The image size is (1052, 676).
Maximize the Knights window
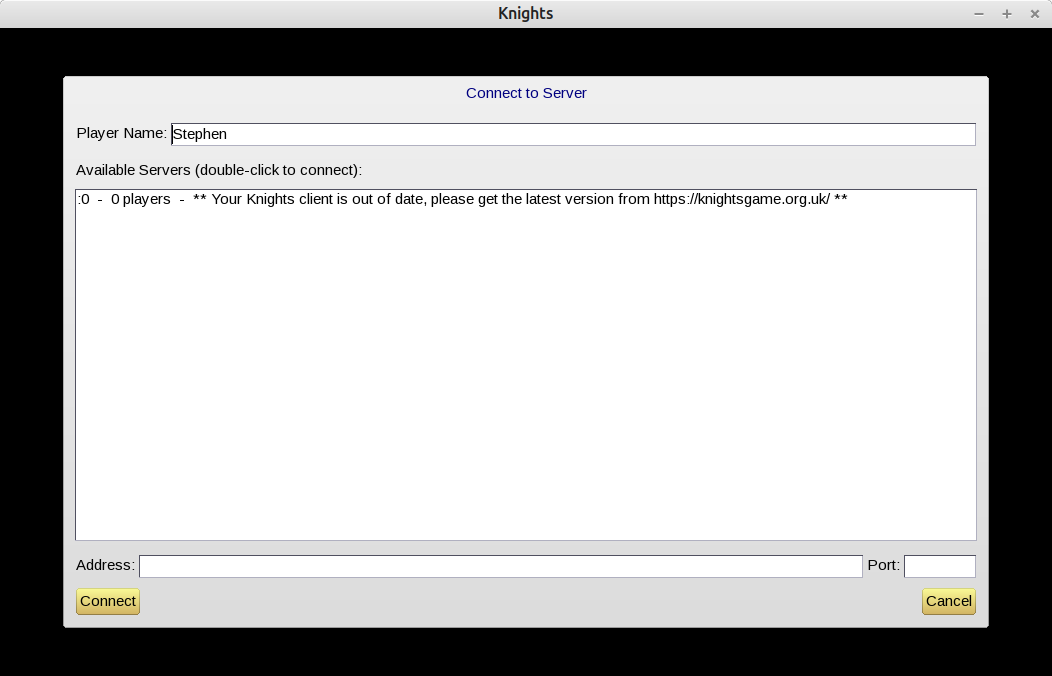click(x=1006, y=13)
